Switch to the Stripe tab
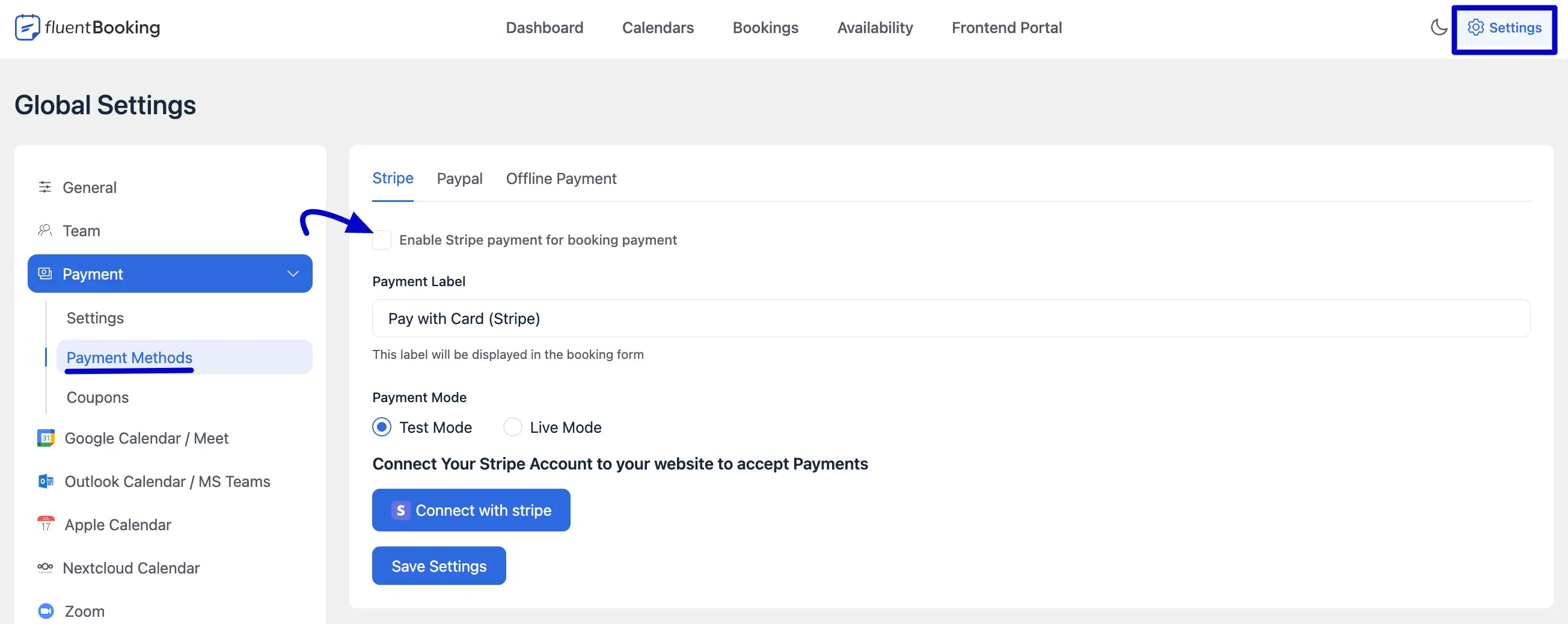 coord(393,179)
